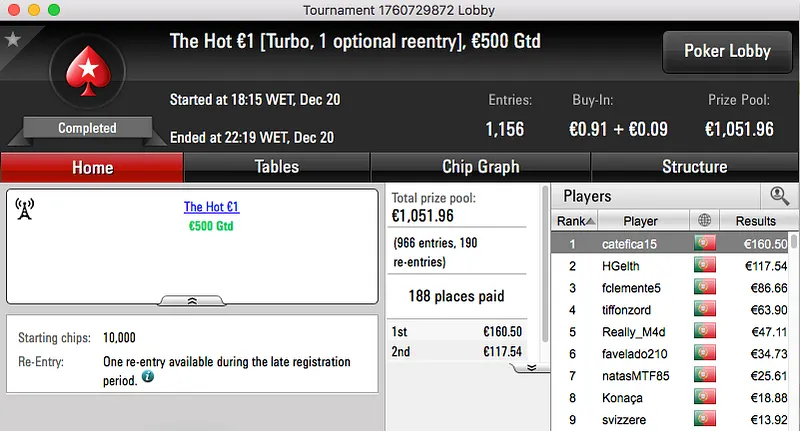
Task: Expand the prize payouts list
Action: [532, 367]
